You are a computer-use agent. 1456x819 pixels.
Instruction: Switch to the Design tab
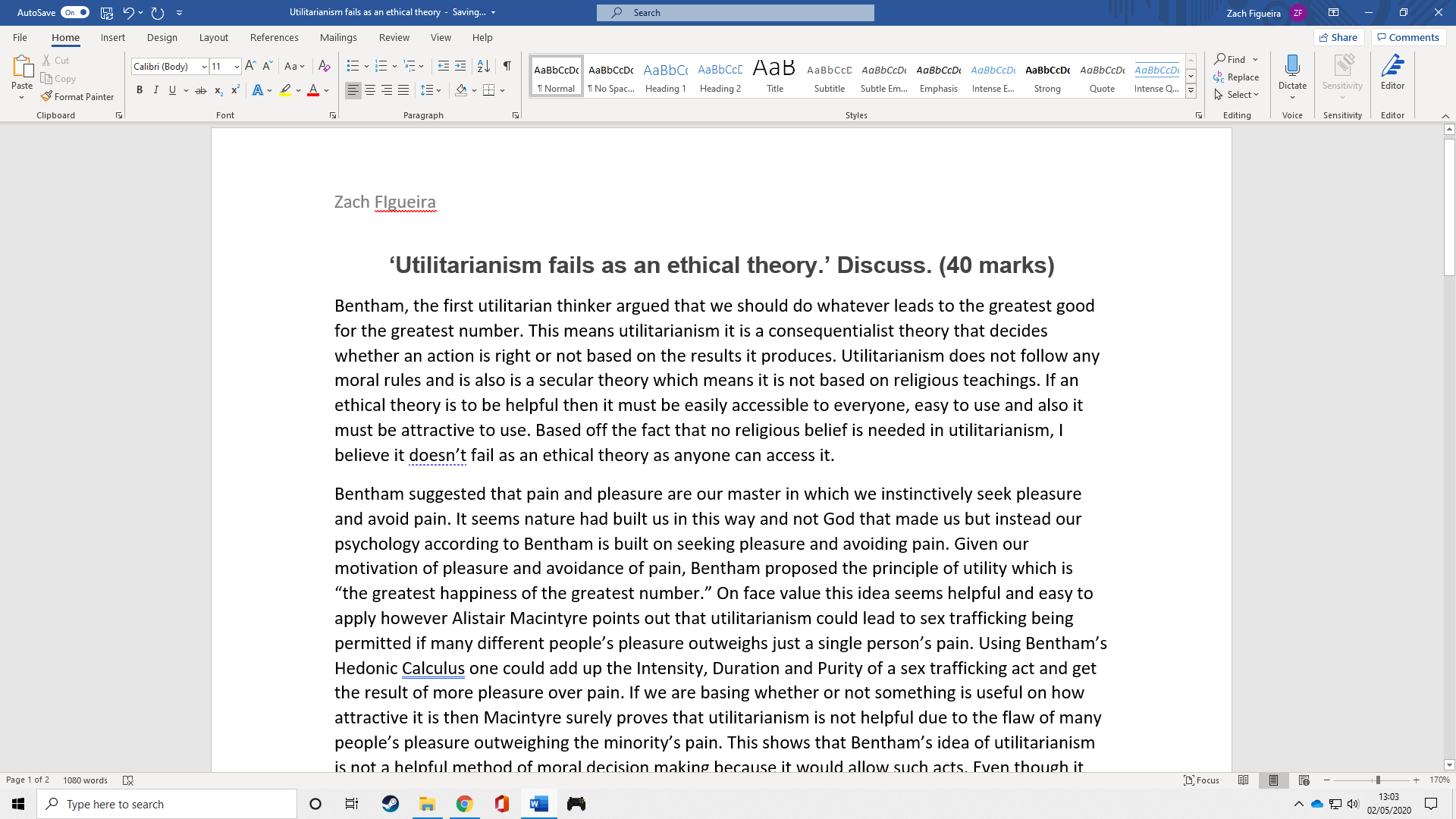point(162,37)
